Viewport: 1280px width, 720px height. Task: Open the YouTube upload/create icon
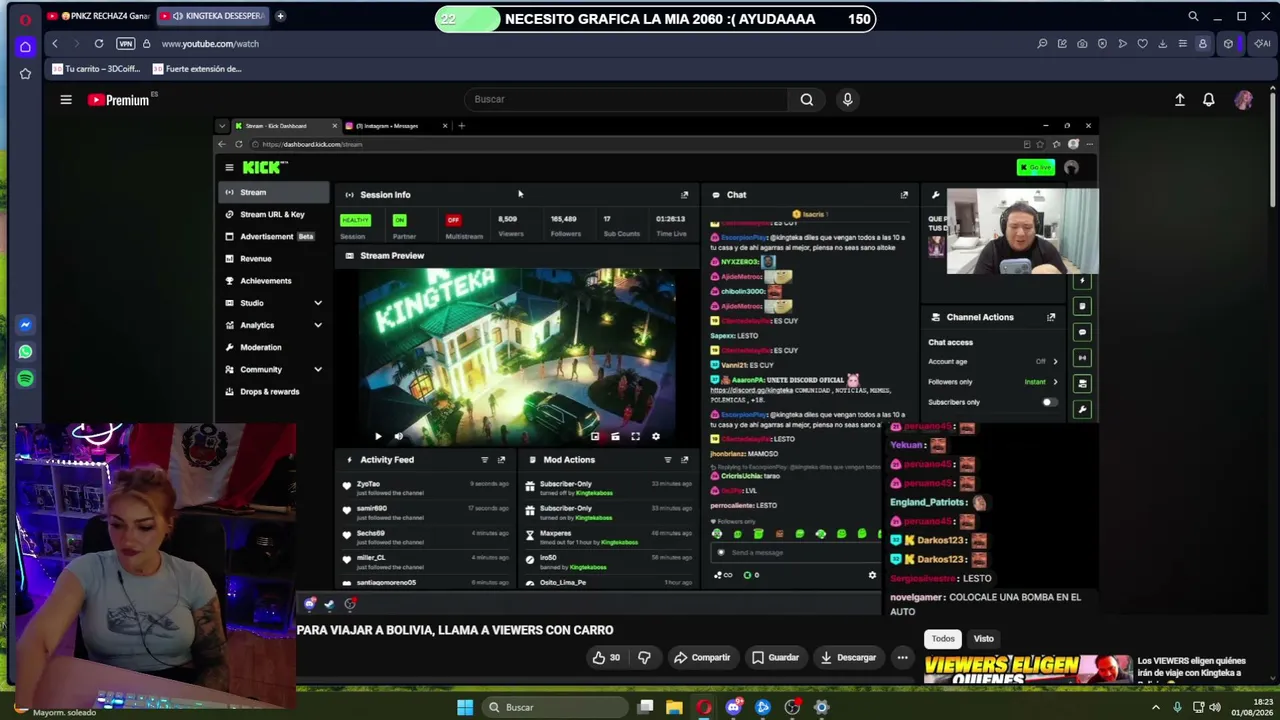point(1180,99)
